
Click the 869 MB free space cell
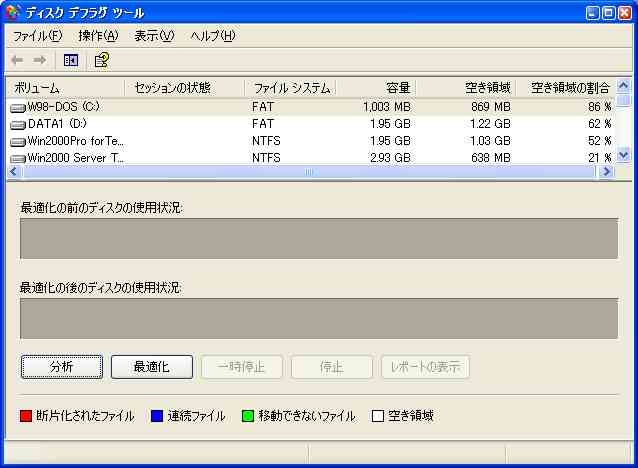coord(491,107)
